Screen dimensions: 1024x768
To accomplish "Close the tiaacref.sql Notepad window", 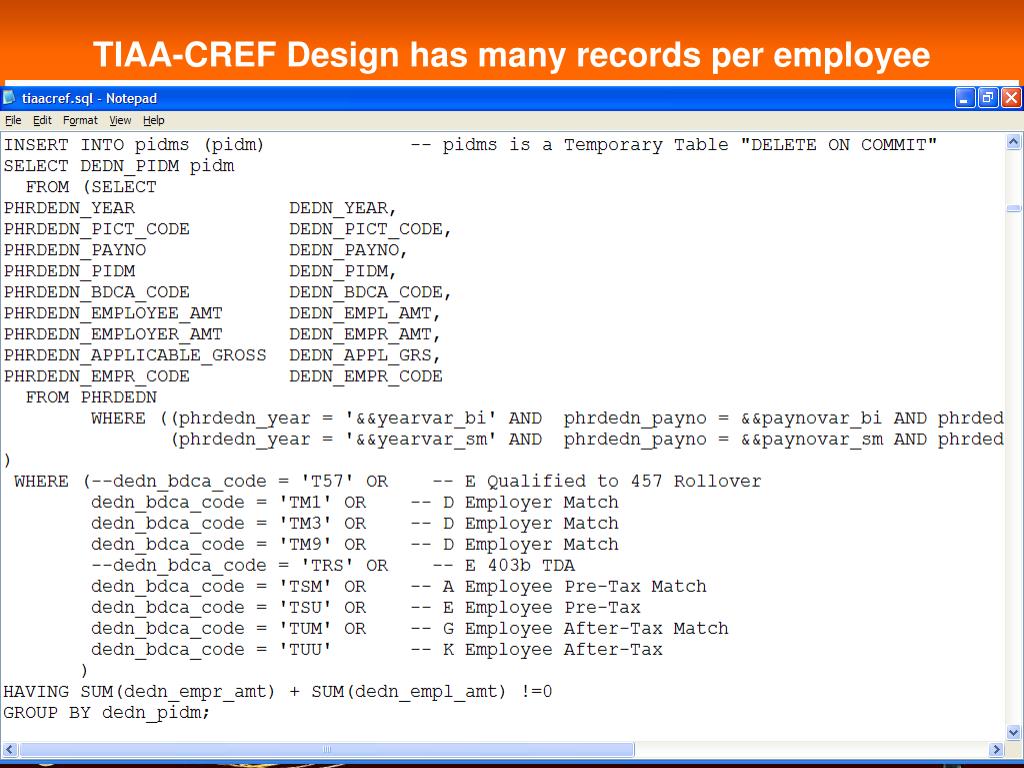I will point(1011,98).
